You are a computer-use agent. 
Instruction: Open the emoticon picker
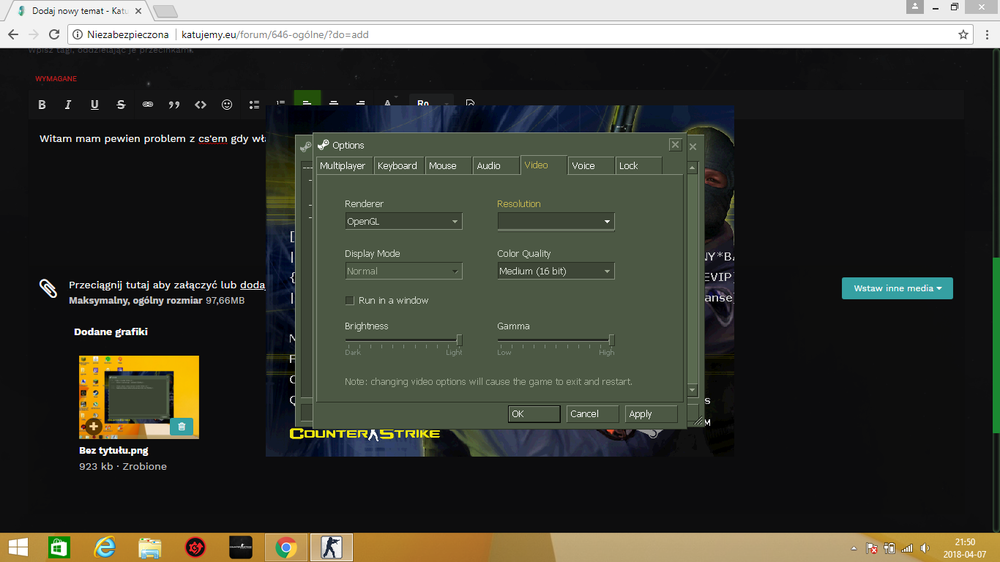(x=227, y=105)
